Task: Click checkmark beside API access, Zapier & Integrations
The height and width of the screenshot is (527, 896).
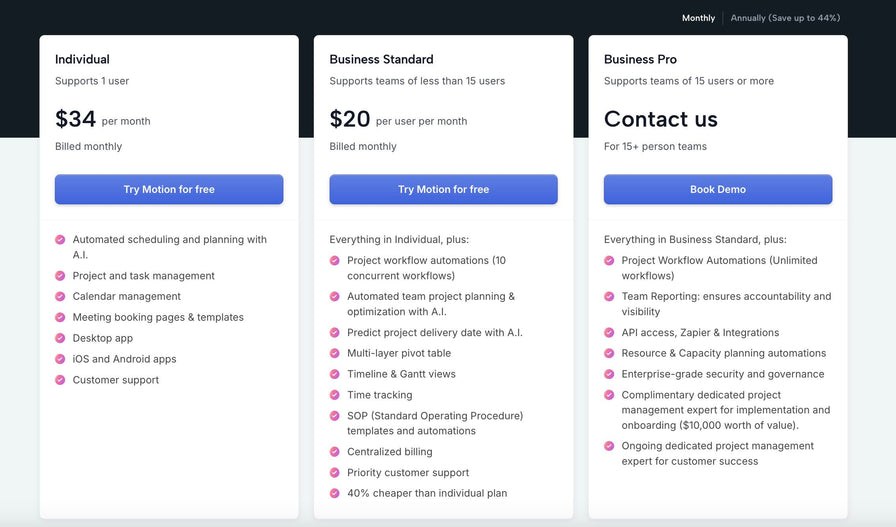Action: 609,333
